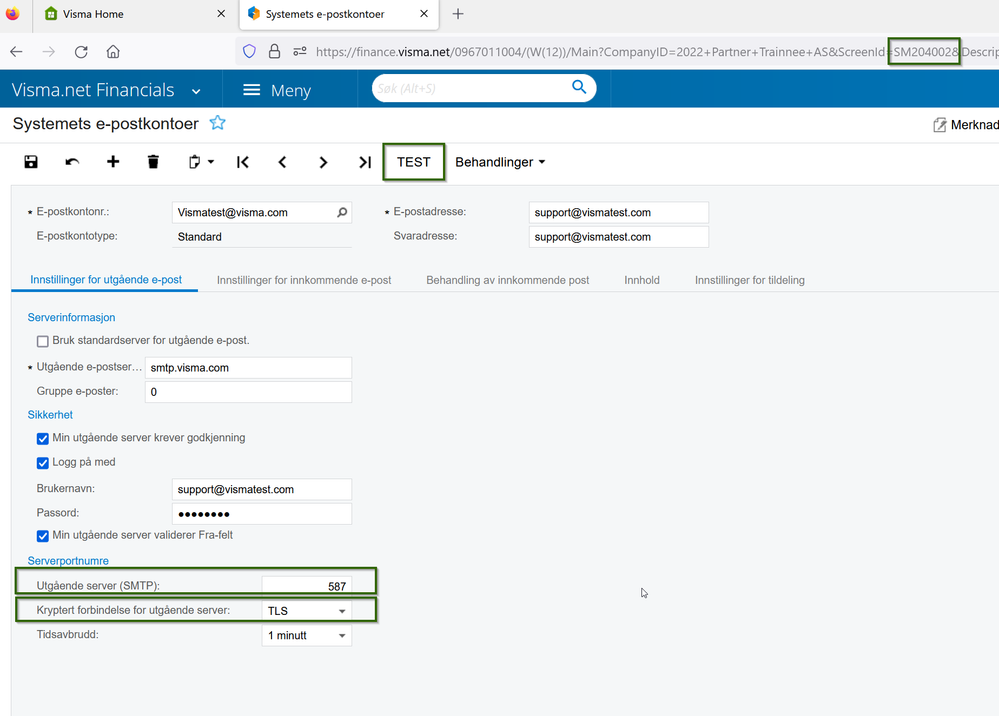999x716 pixels.
Task: Open the Merknad notes icon
Action: click(940, 125)
